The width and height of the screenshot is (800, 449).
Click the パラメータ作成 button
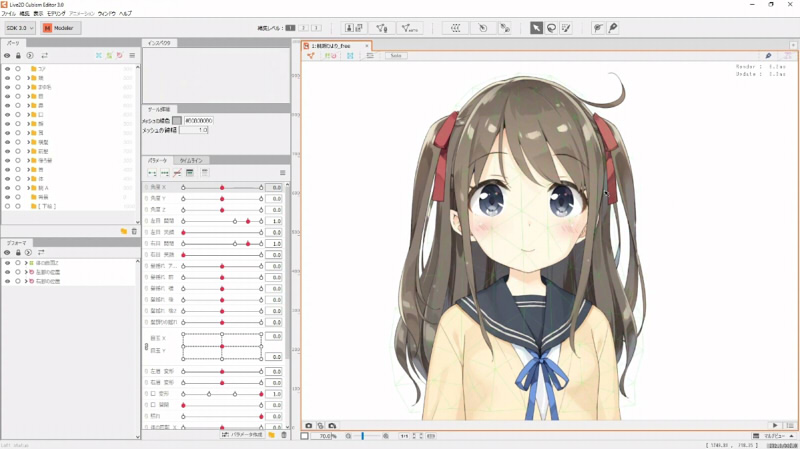[x=242, y=435]
